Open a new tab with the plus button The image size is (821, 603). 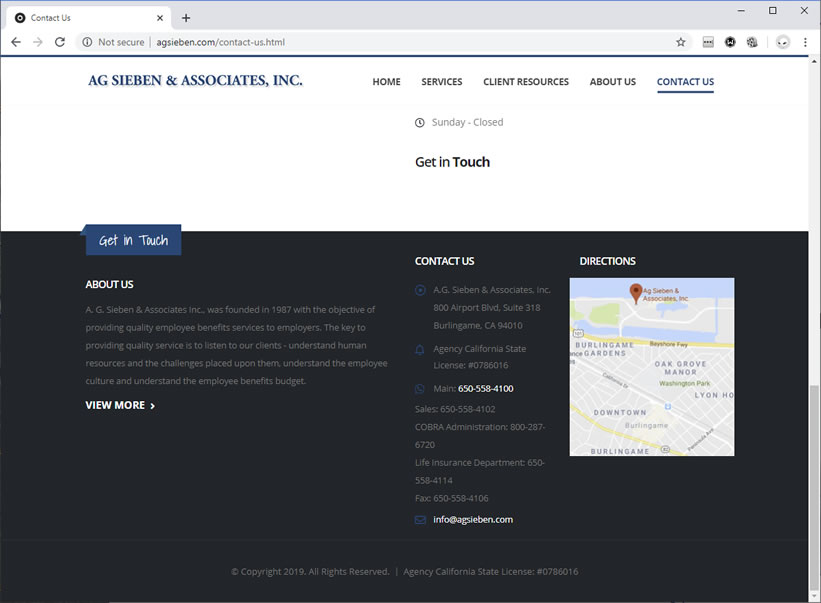click(186, 18)
